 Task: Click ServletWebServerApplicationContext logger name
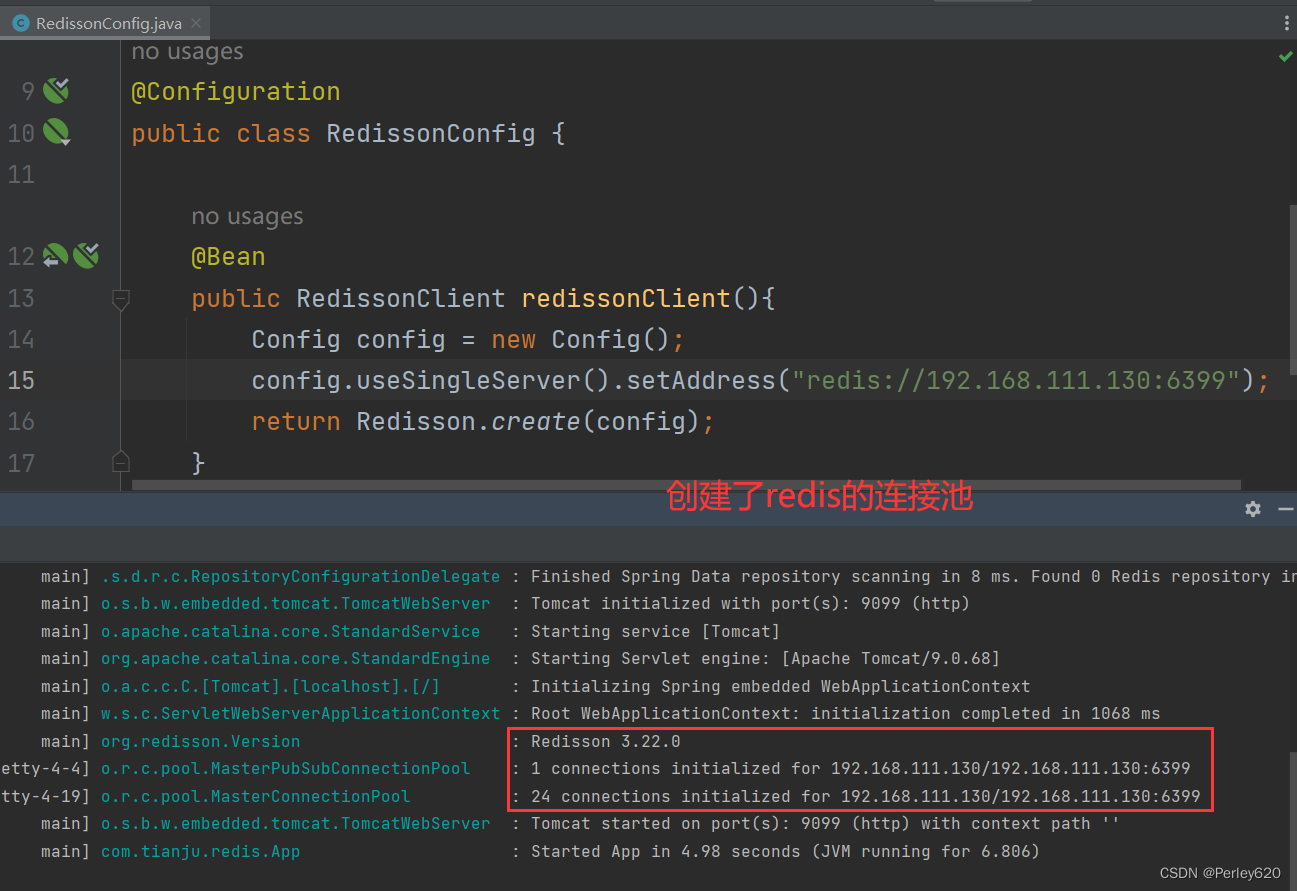point(300,714)
